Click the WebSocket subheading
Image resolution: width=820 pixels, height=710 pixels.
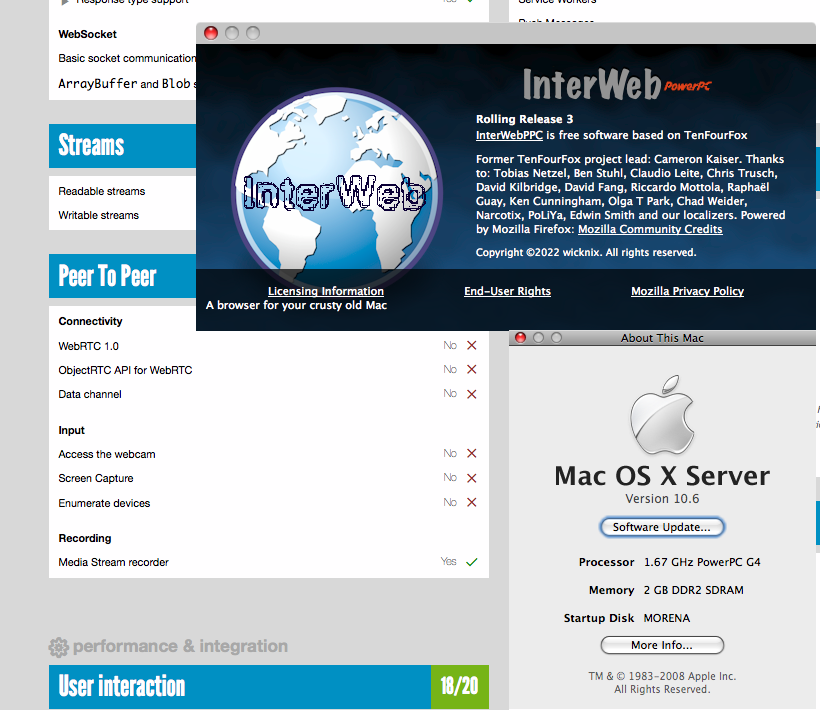[x=87, y=34]
